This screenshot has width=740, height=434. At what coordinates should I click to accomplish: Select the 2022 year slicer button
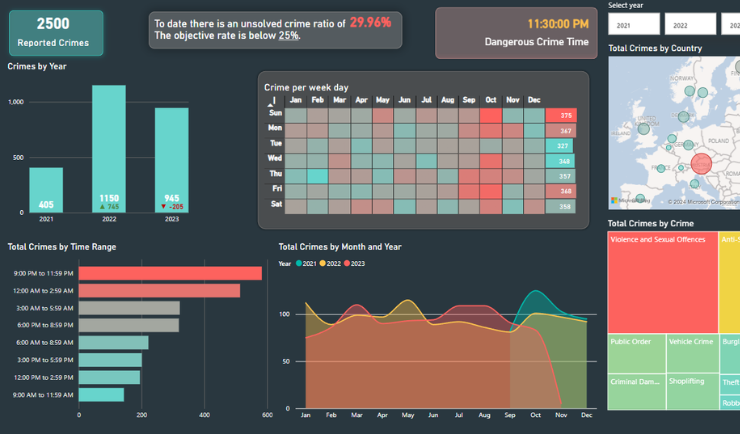point(689,24)
